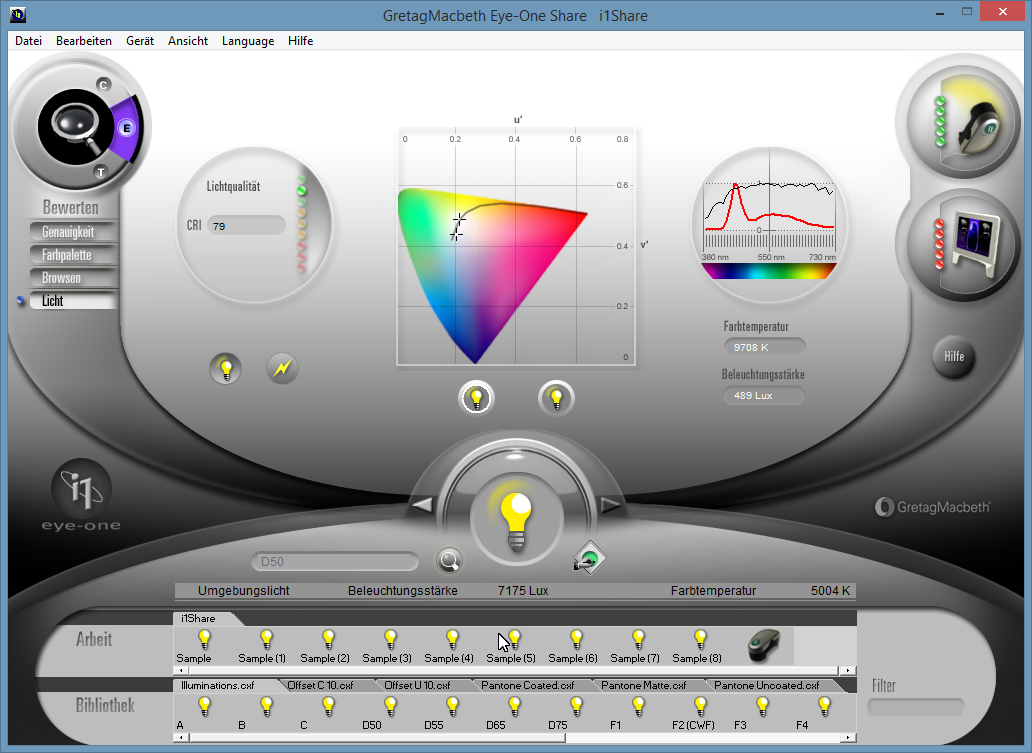Click the lightning flash icon
Image resolution: width=1032 pixels, height=753 pixels.
point(282,368)
